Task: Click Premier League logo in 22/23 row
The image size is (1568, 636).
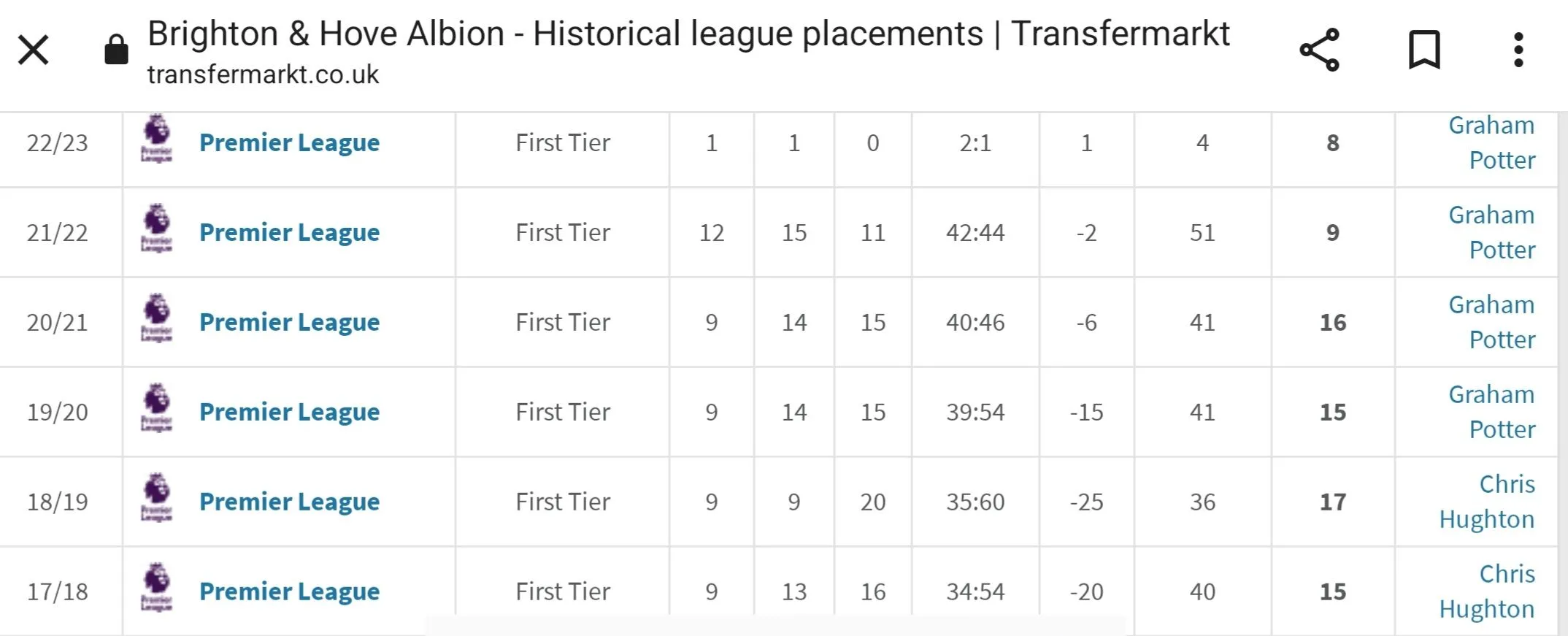Action: 156,139
